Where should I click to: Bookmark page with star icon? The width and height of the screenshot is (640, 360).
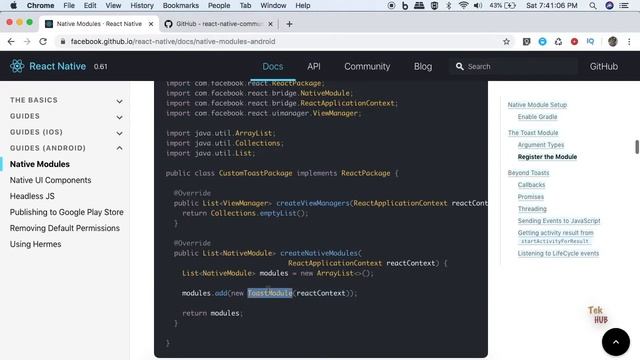(506, 42)
